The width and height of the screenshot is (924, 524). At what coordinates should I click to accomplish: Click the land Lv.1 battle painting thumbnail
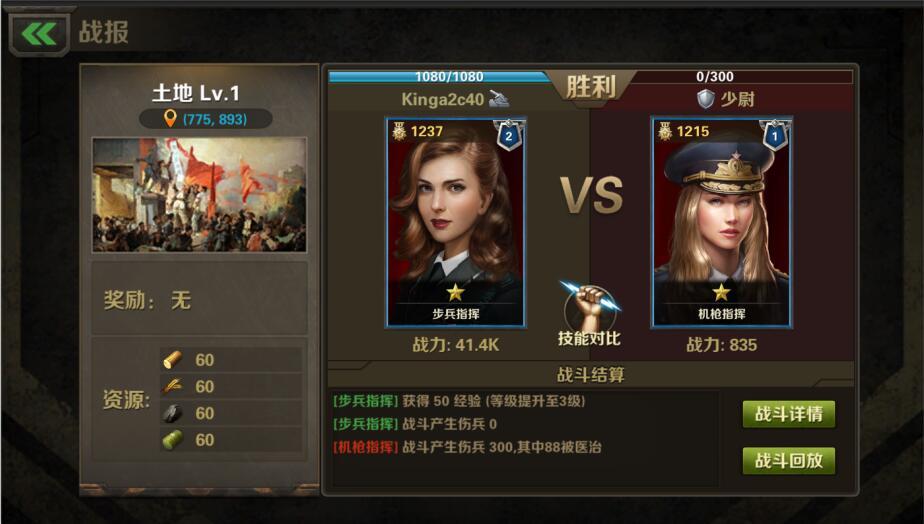[x=199, y=195]
